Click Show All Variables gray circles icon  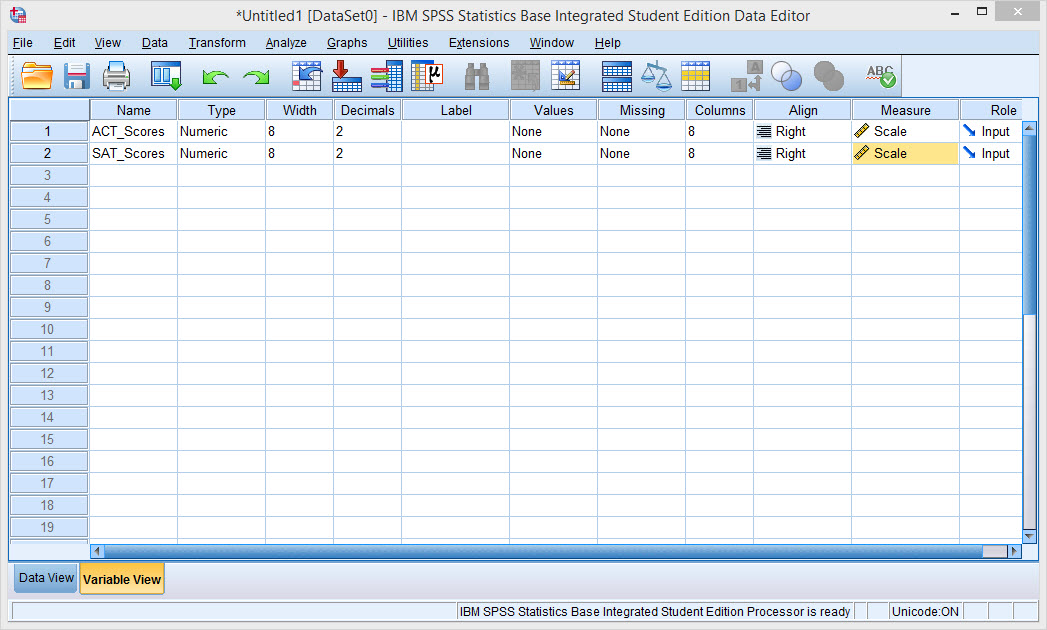829,75
